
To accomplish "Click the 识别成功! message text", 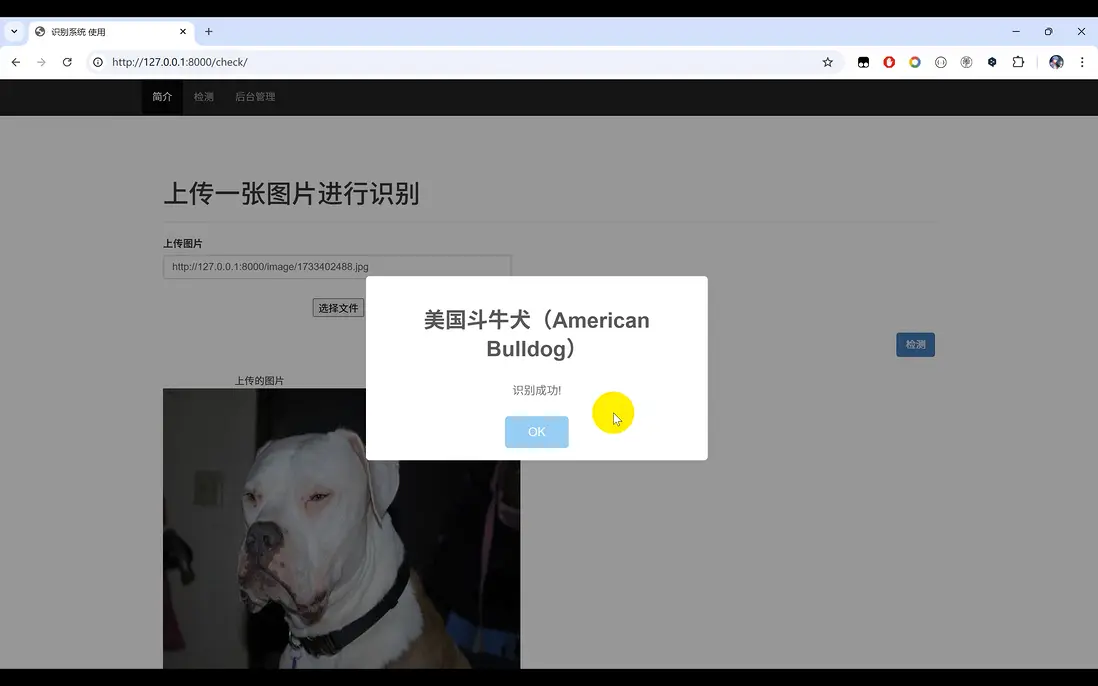I will (x=536, y=391).
